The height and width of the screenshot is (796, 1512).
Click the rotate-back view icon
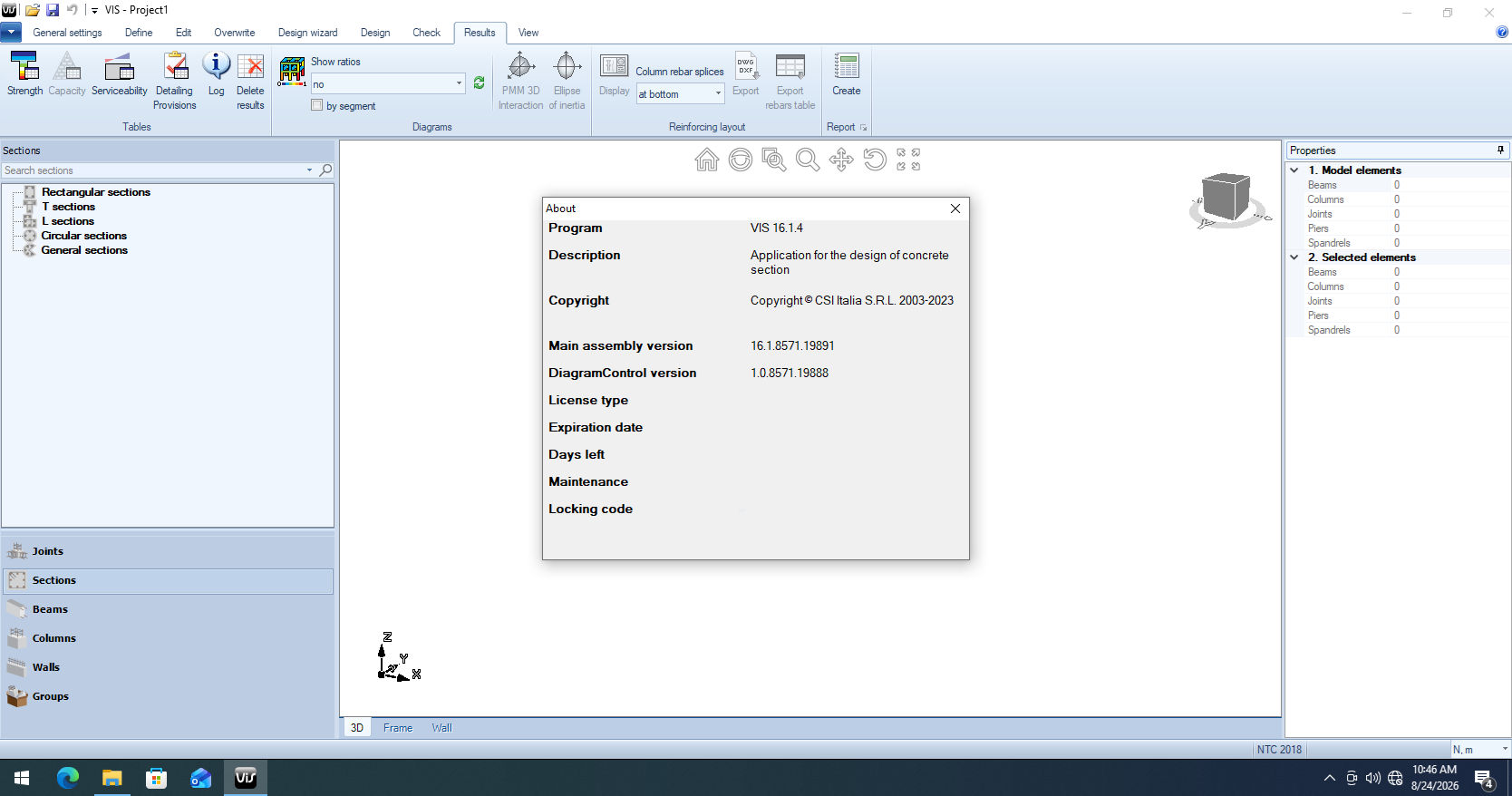click(x=875, y=160)
